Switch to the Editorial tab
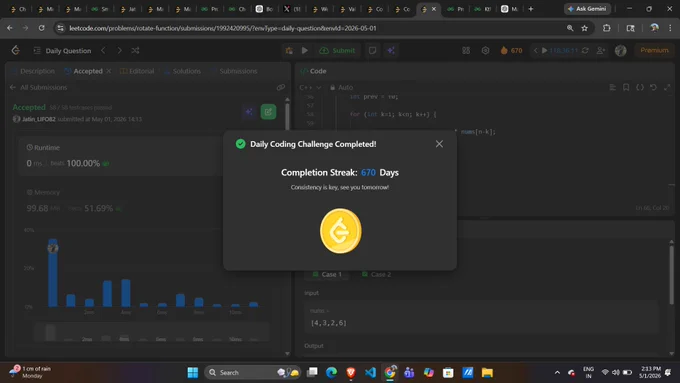The height and width of the screenshot is (383, 680). pyautogui.click(x=137, y=71)
